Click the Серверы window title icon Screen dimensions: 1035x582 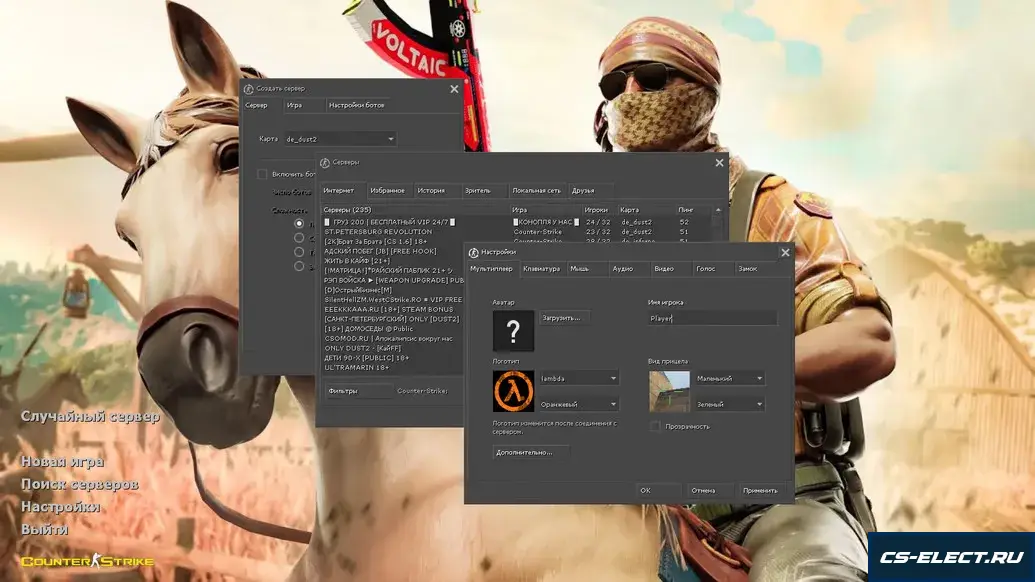pyautogui.click(x=325, y=163)
